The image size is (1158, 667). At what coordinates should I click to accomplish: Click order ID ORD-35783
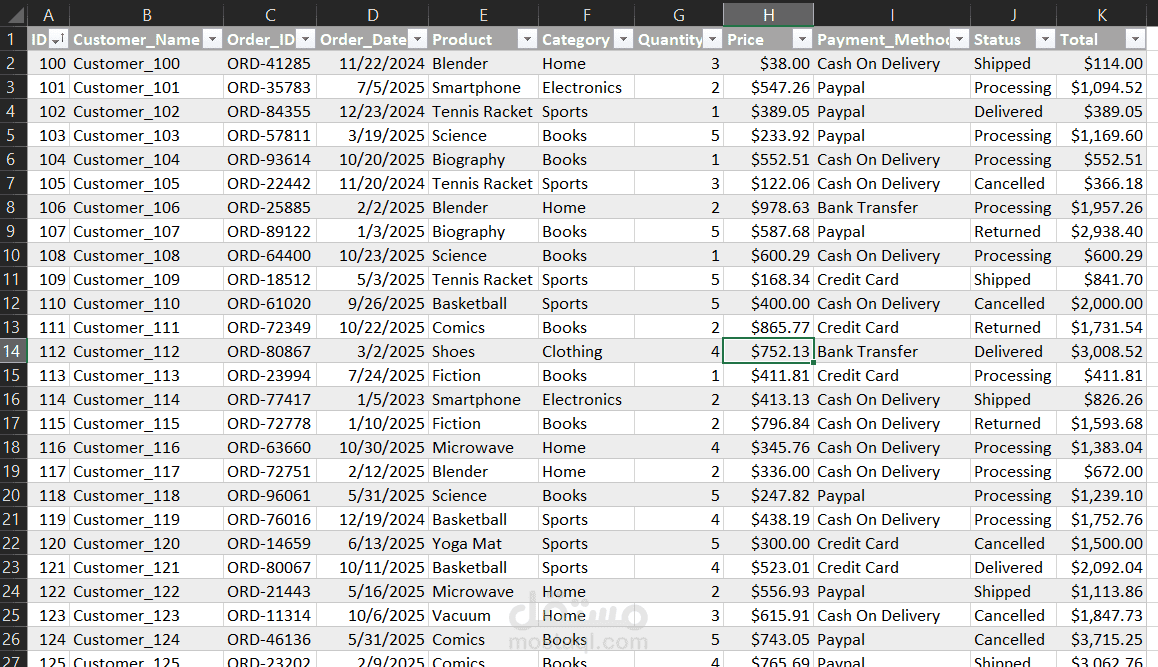coord(270,88)
